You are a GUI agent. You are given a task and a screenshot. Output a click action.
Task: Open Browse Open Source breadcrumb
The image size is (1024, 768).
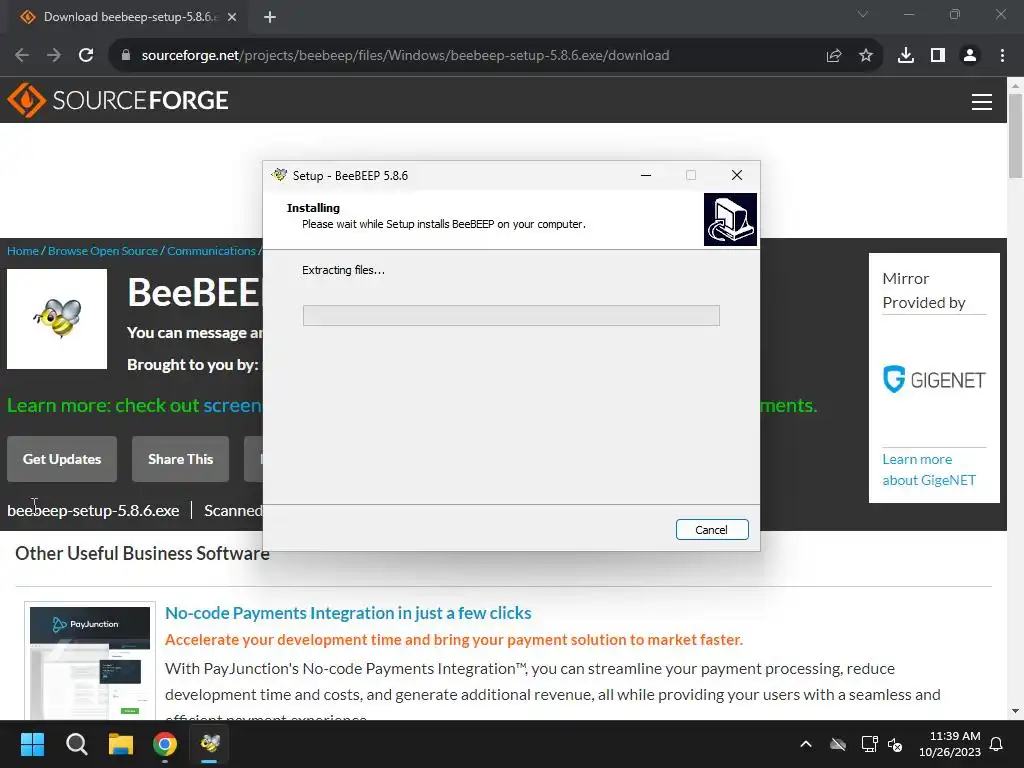coord(103,251)
